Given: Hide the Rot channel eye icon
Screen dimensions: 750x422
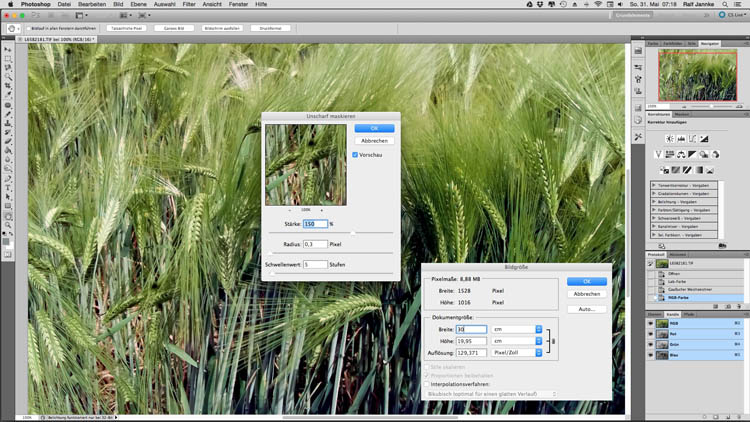Looking at the screenshot, I should point(651,334).
